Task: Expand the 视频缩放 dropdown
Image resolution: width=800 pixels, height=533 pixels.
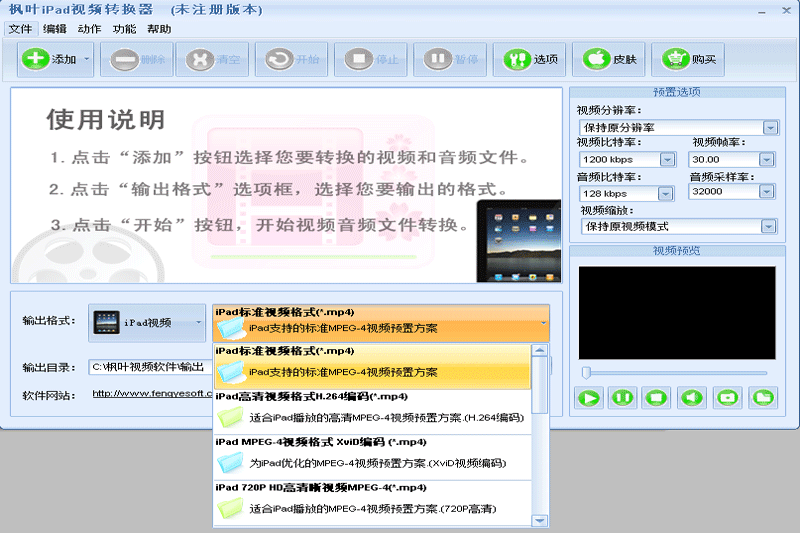Action: pos(768,226)
